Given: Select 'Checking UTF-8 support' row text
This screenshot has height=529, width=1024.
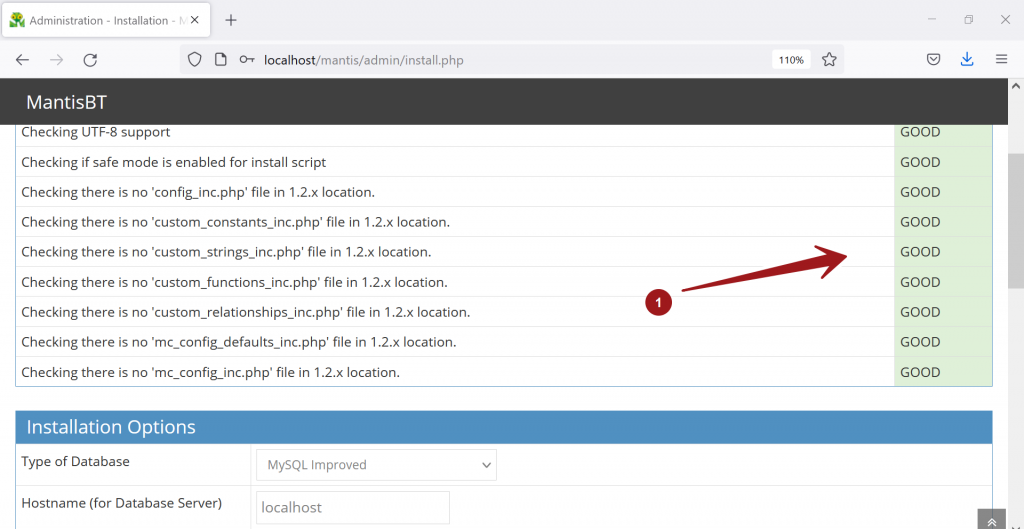Looking at the screenshot, I should (x=96, y=132).
